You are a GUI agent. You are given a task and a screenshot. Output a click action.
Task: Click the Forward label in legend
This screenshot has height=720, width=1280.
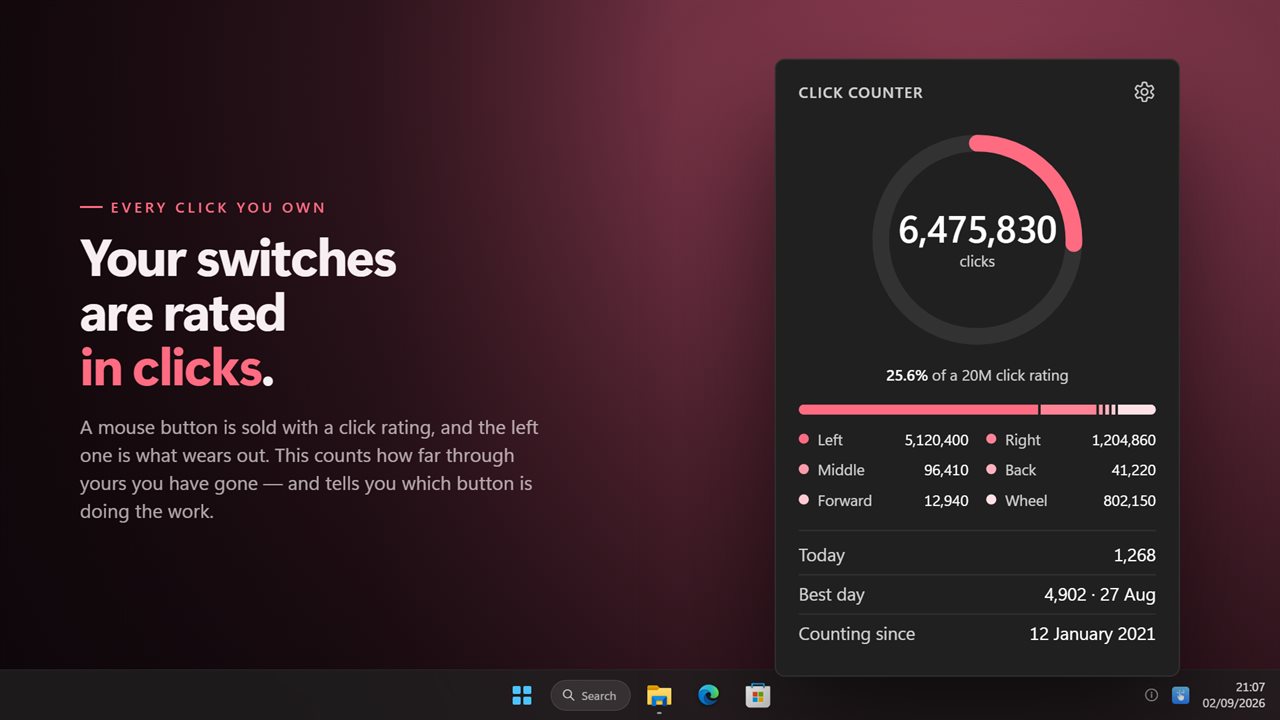[x=845, y=501]
